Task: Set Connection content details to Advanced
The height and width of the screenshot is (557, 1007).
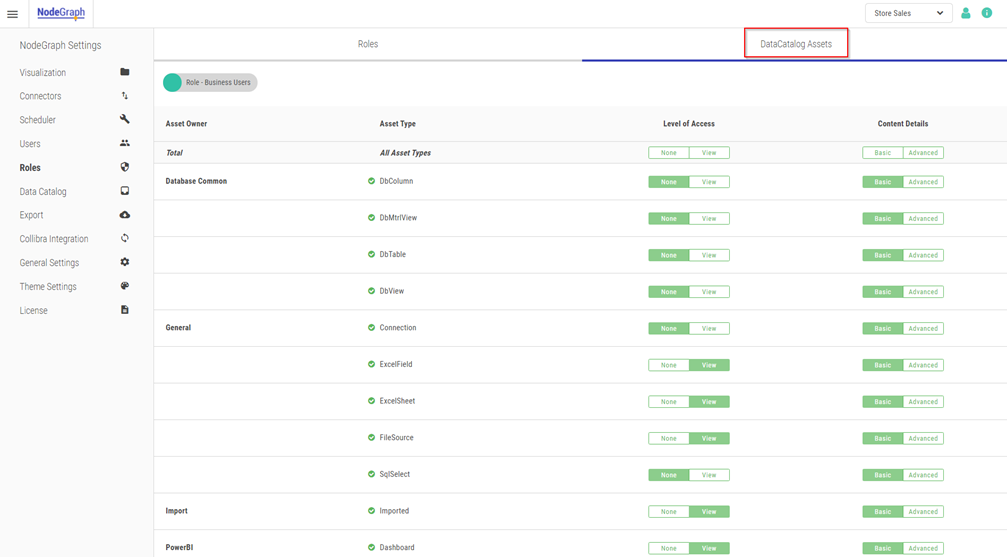Action: 923,328
